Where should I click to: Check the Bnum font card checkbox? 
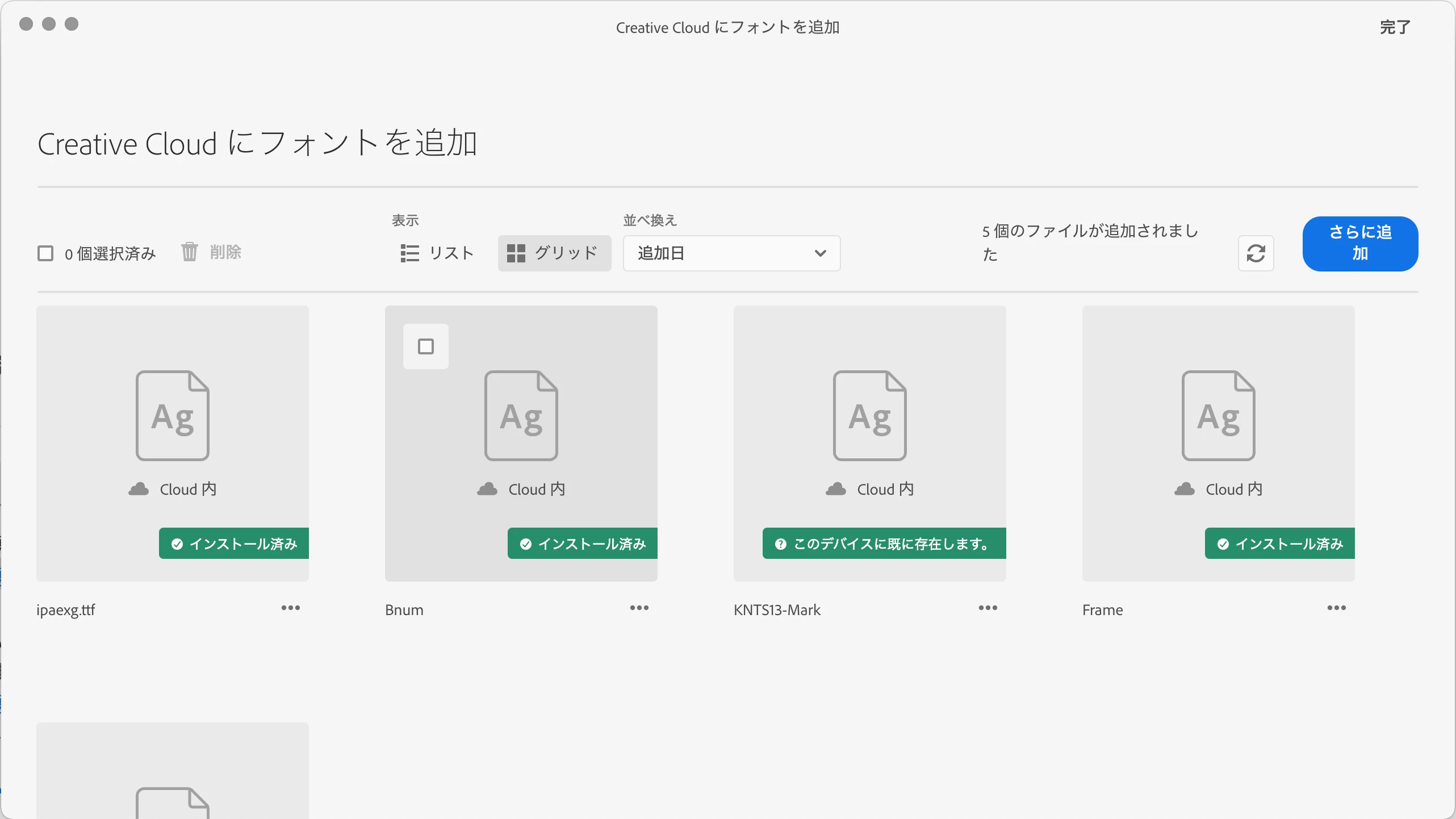426,346
